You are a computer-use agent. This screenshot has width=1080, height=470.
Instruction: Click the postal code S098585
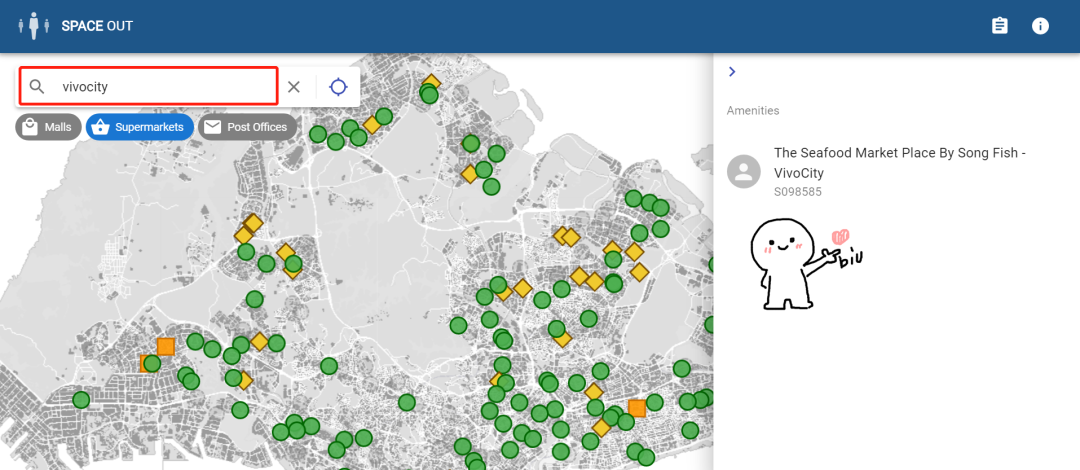click(797, 192)
